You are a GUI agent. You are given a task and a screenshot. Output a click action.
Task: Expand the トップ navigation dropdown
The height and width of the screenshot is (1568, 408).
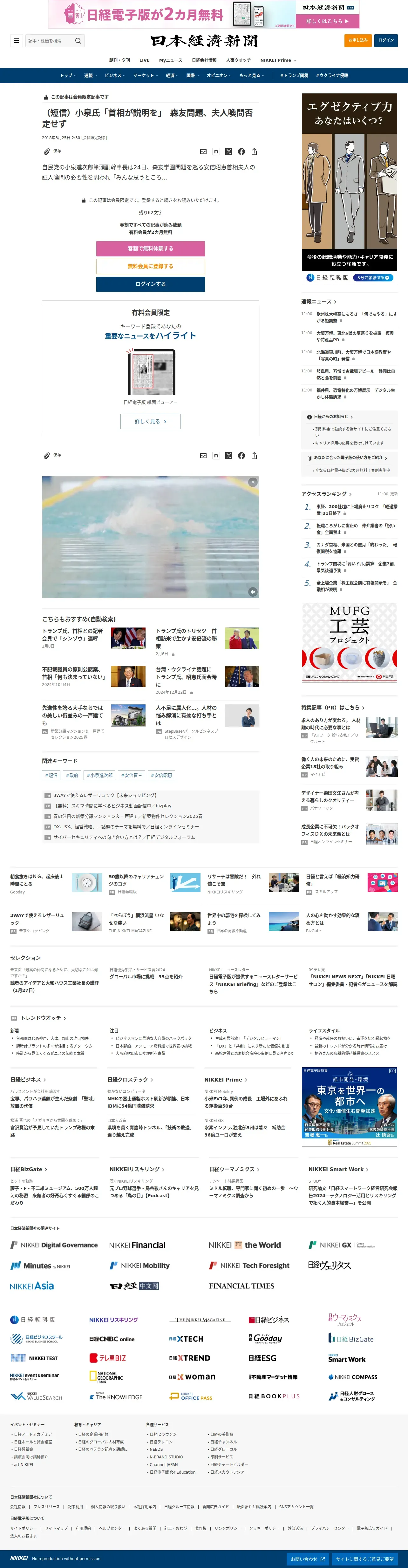[68, 76]
